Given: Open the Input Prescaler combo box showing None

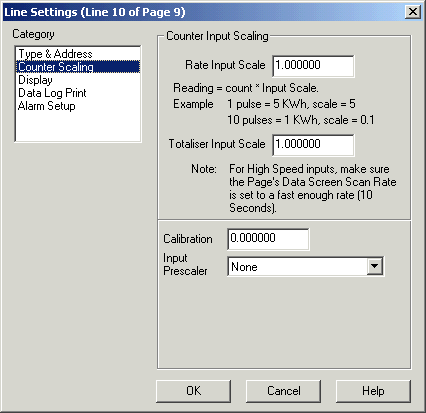Looking at the screenshot, I should click(x=305, y=266).
